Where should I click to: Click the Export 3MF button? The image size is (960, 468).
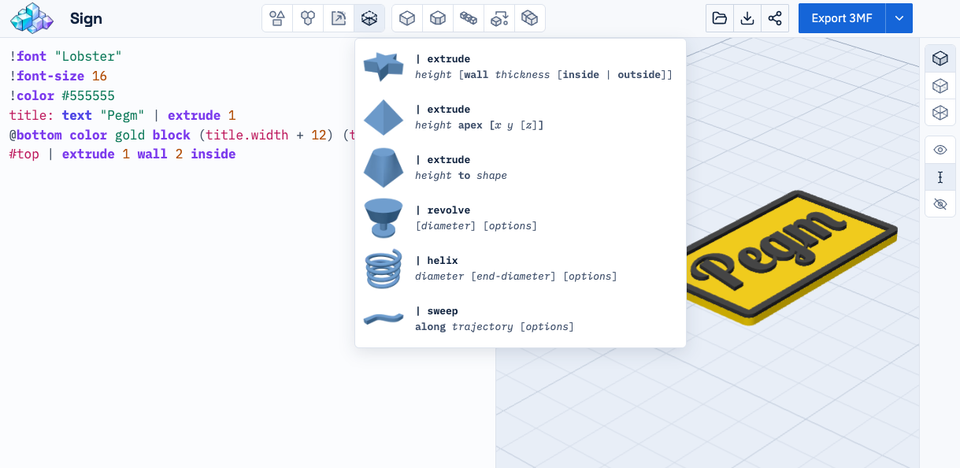tap(842, 18)
